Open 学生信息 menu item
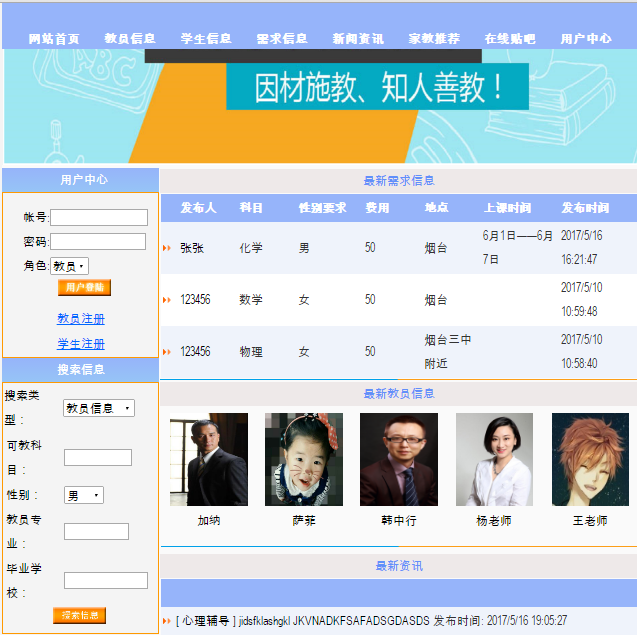637x635 pixels. [x=206, y=39]
